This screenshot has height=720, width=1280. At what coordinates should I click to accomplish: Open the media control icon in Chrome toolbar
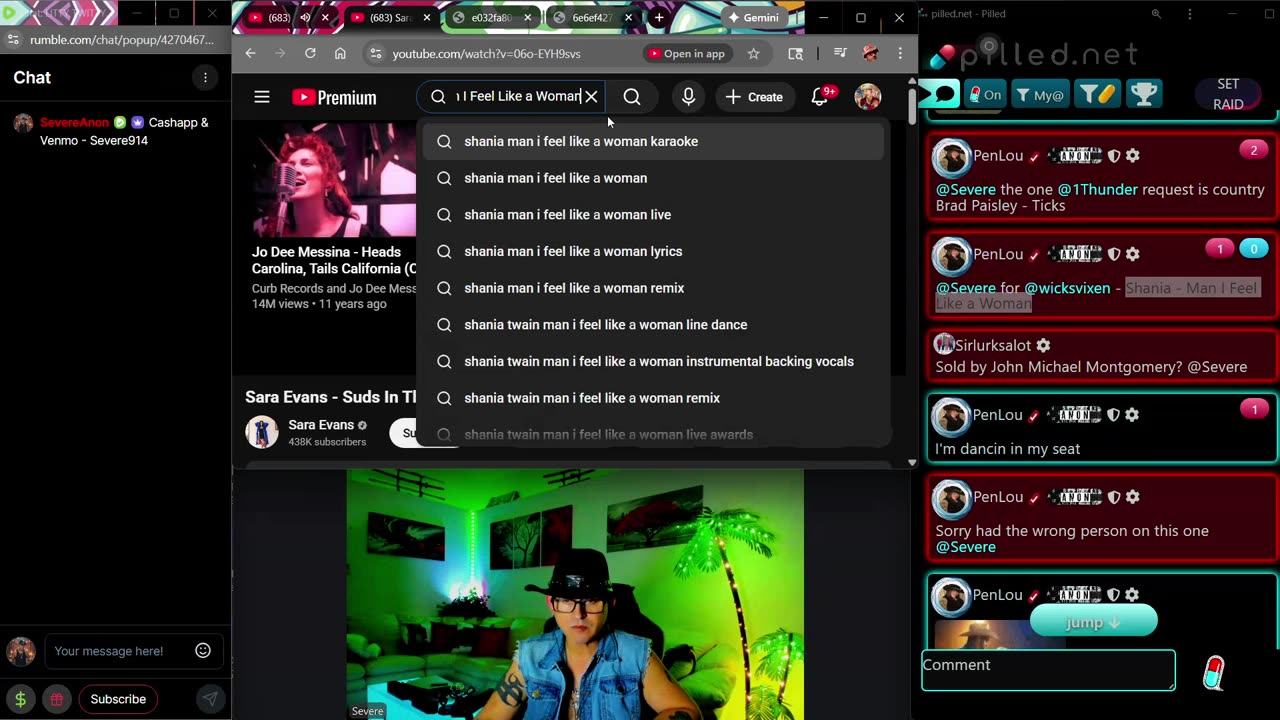840,54
